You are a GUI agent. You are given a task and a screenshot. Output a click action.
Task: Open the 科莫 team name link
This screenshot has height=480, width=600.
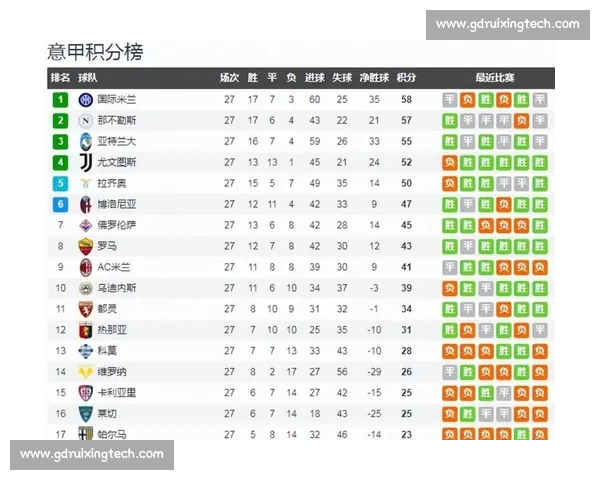106,351
